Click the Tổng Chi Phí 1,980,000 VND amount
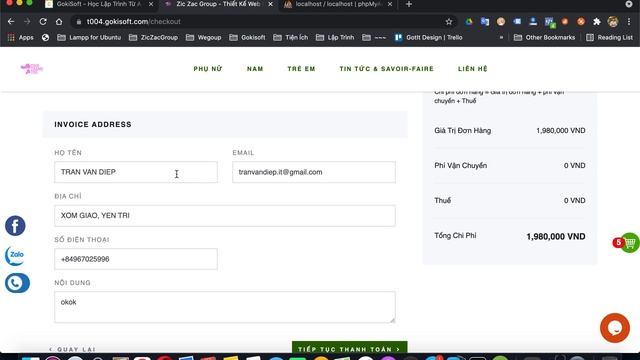The image size is (640, 360). pos(556,236)
